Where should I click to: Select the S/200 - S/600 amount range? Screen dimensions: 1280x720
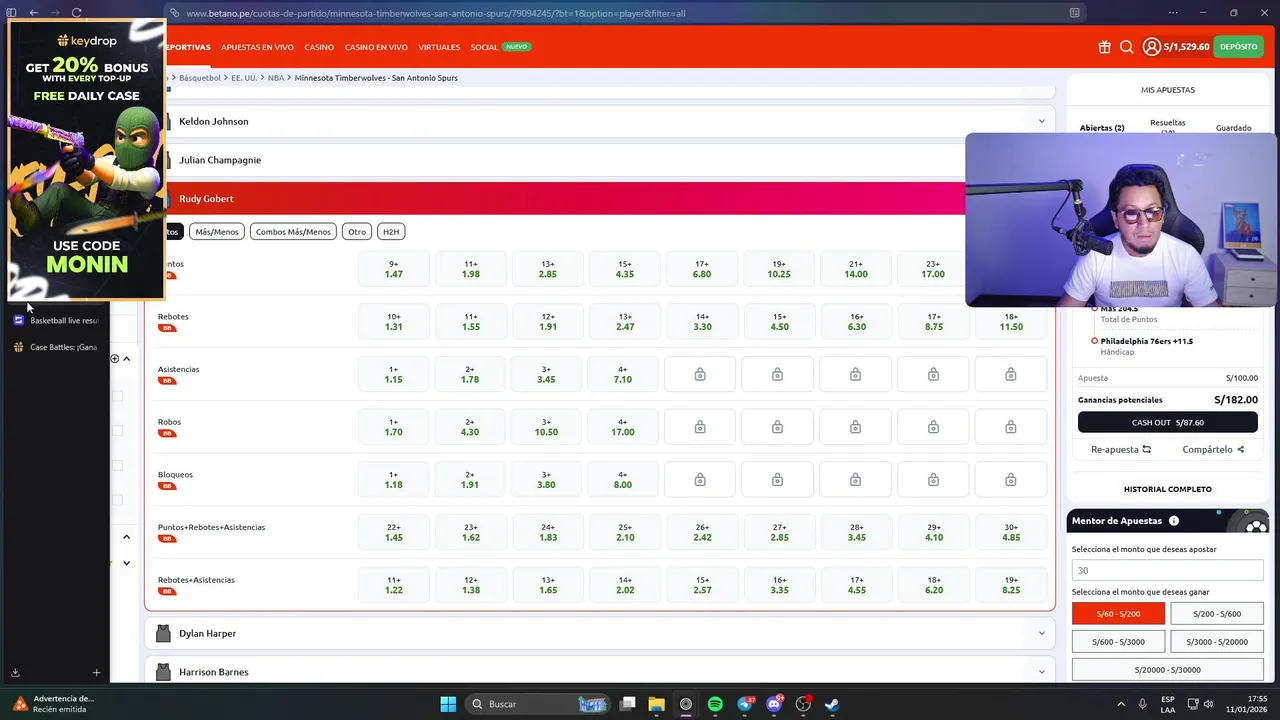coord(1217,614)
